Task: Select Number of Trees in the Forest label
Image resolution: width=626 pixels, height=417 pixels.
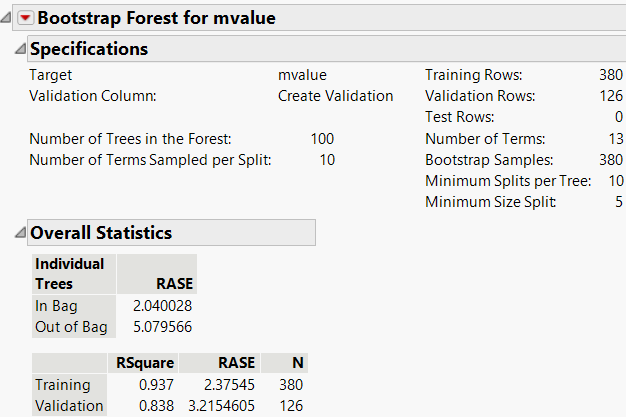Action: click(x=130, y=139)
